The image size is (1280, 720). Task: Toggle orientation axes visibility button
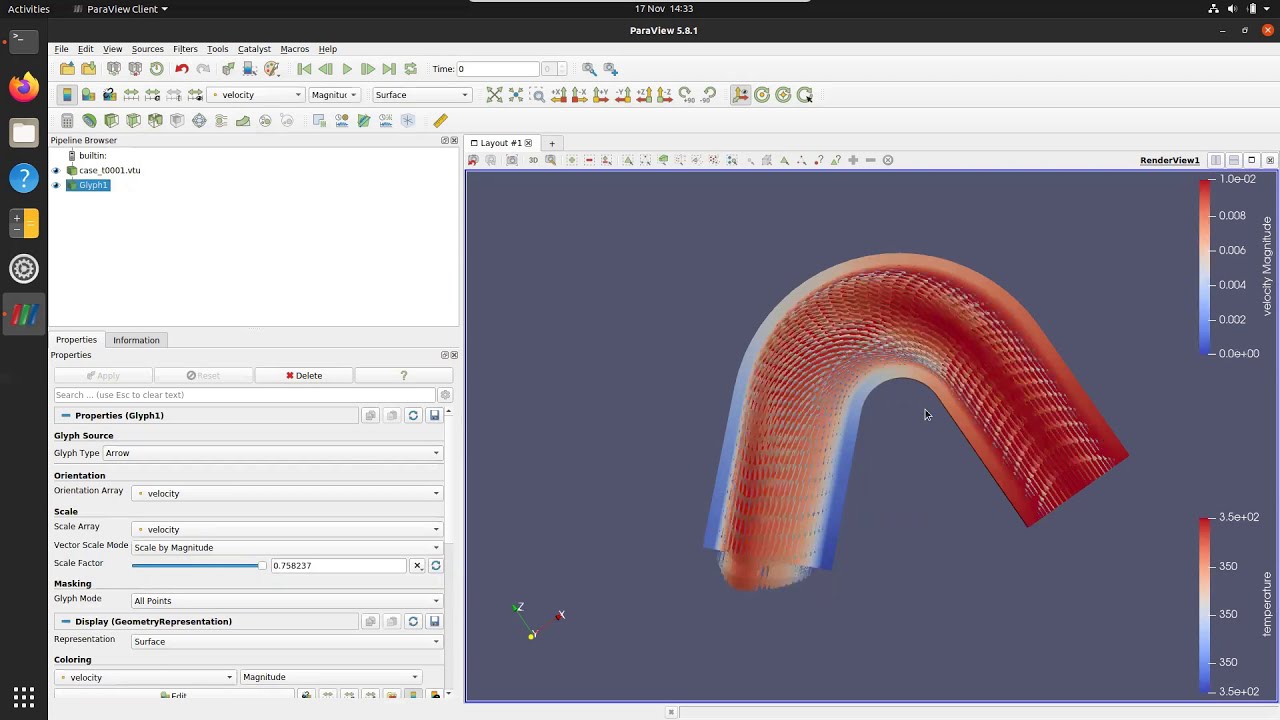(741, 95)
